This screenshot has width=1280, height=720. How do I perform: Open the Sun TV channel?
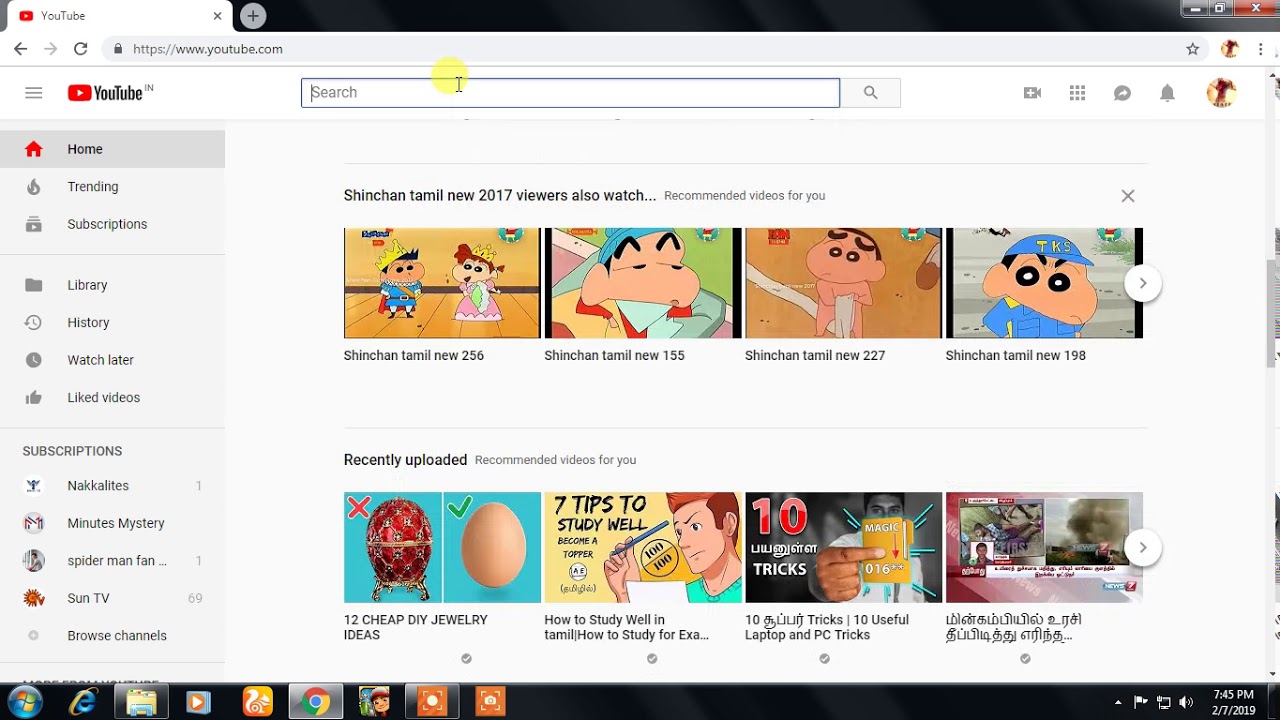pyautogui.click(x=112, y=598)
